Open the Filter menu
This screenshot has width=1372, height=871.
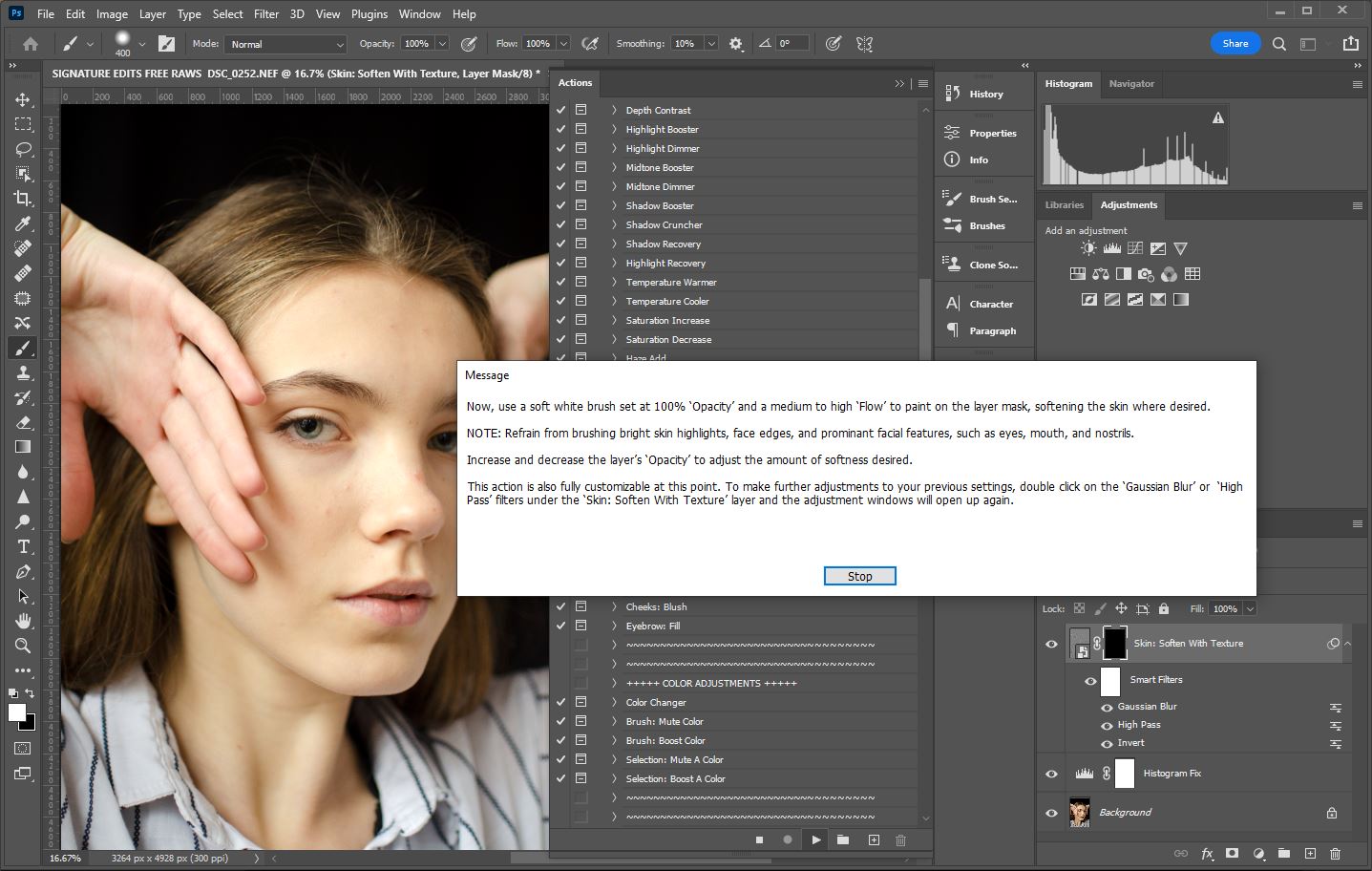tap(266, 14)
